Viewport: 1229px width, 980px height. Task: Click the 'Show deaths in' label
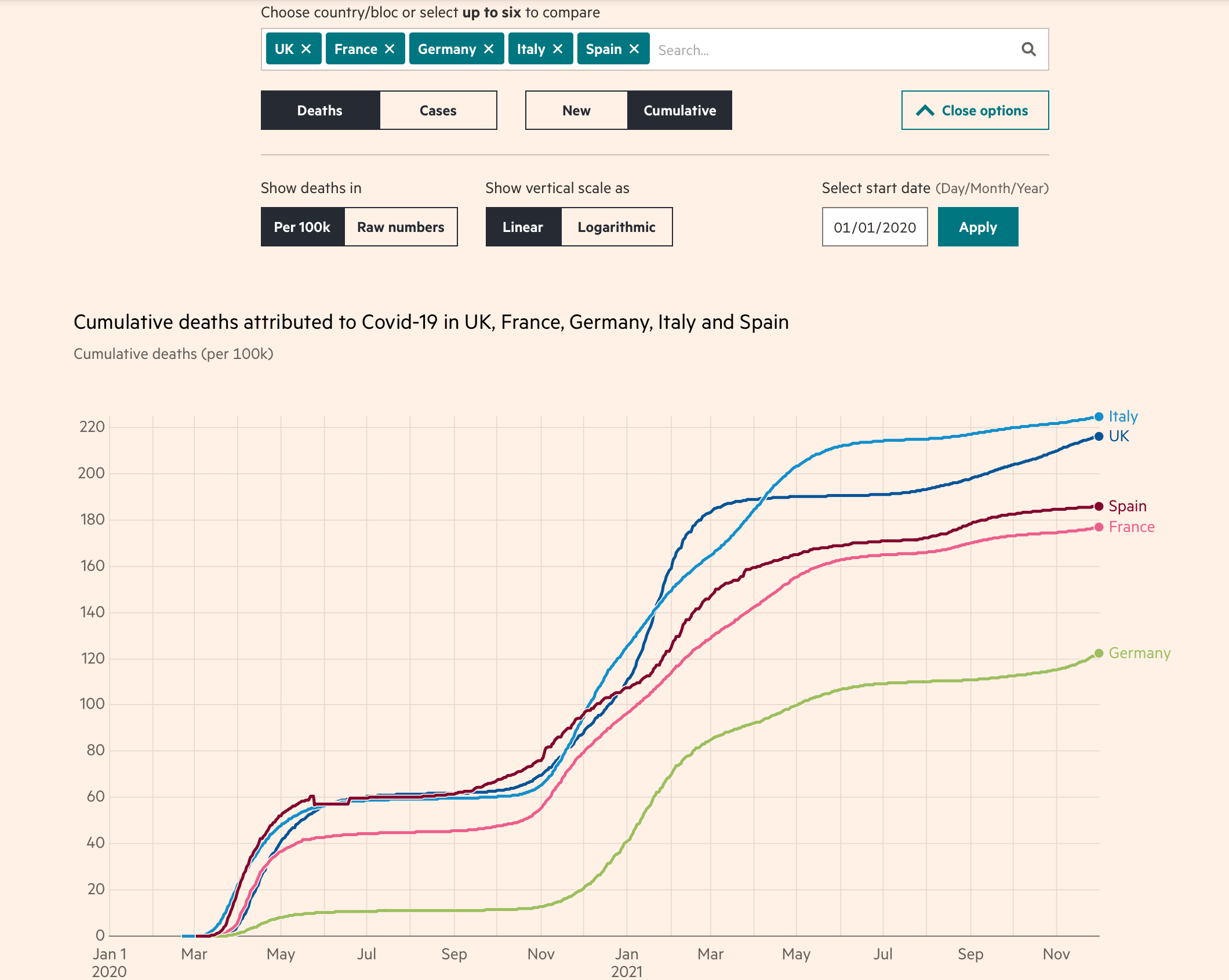tap(311, 188)
